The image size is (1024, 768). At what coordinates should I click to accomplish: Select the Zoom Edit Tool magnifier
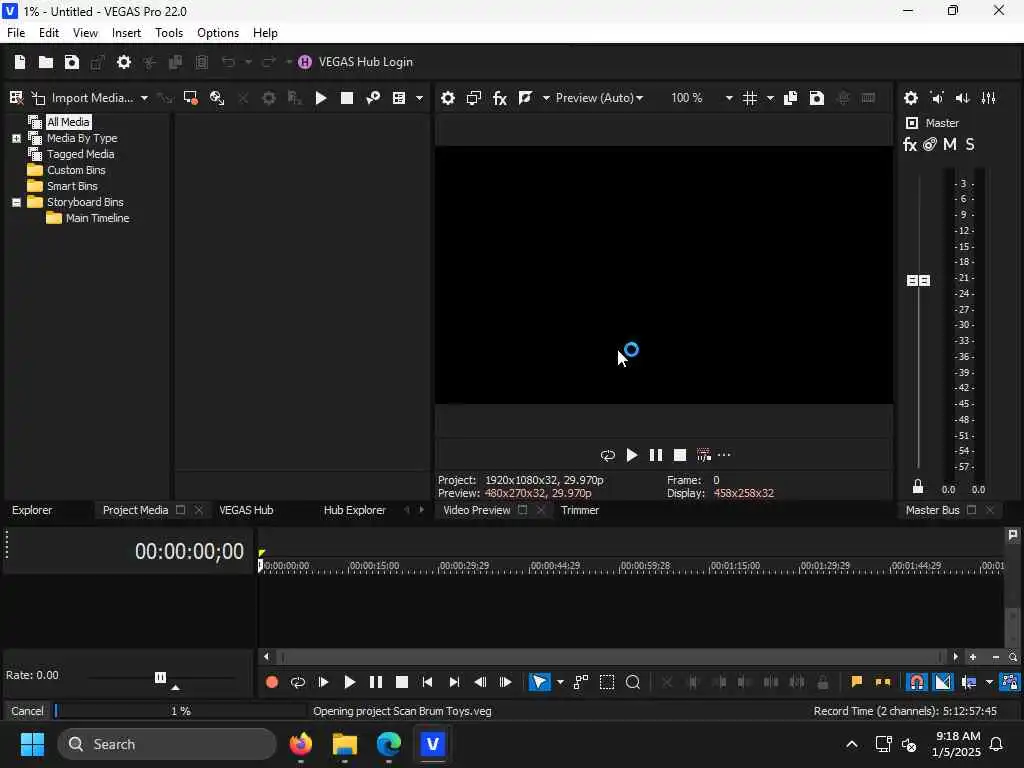pos(633,682)
